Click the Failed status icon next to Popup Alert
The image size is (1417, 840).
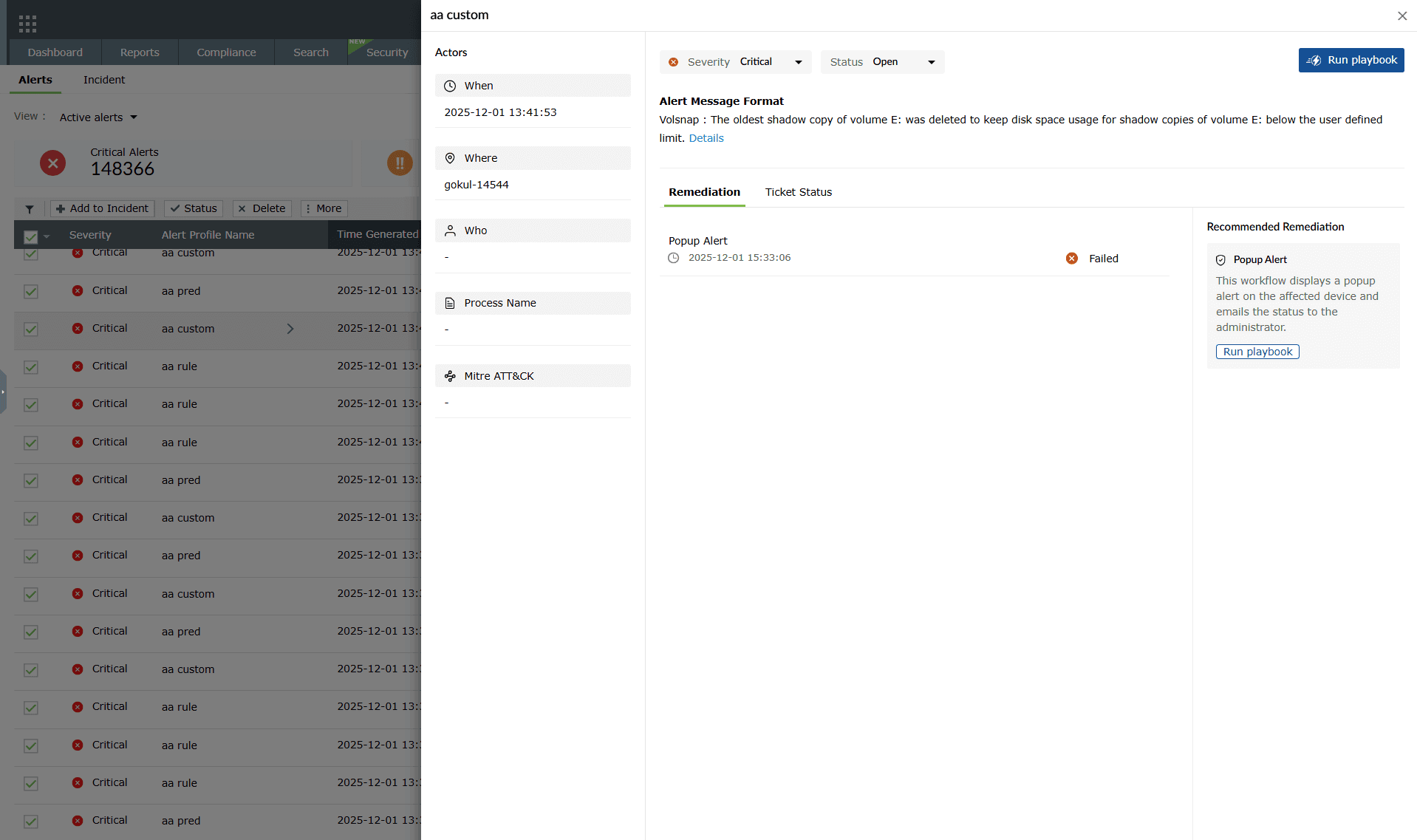(x=1072, y=258)
